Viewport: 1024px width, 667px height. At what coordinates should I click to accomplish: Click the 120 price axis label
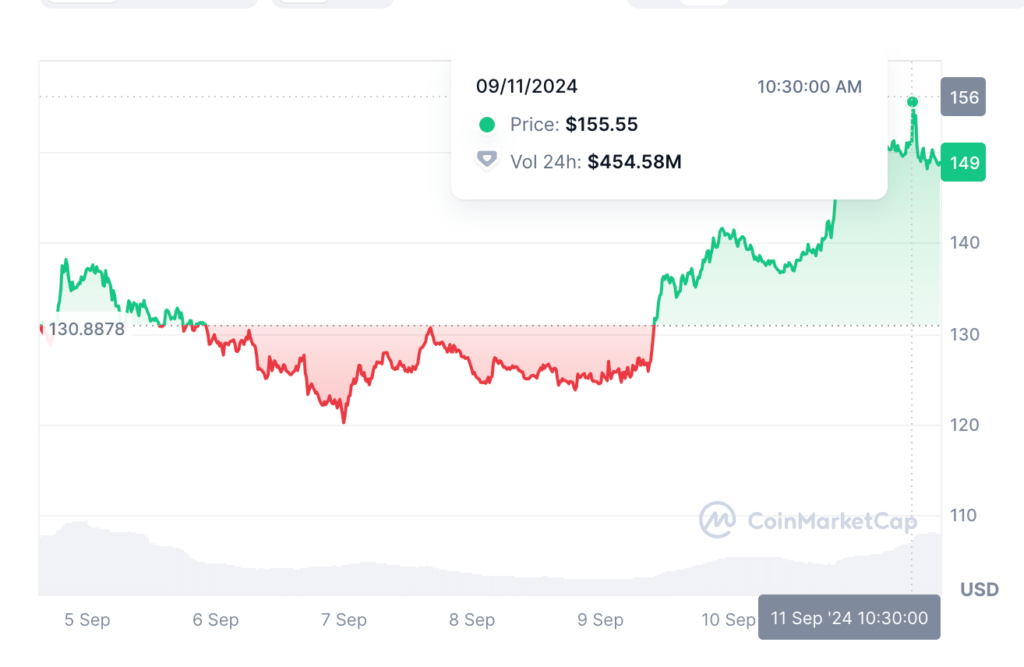click(x=965, y=425)
